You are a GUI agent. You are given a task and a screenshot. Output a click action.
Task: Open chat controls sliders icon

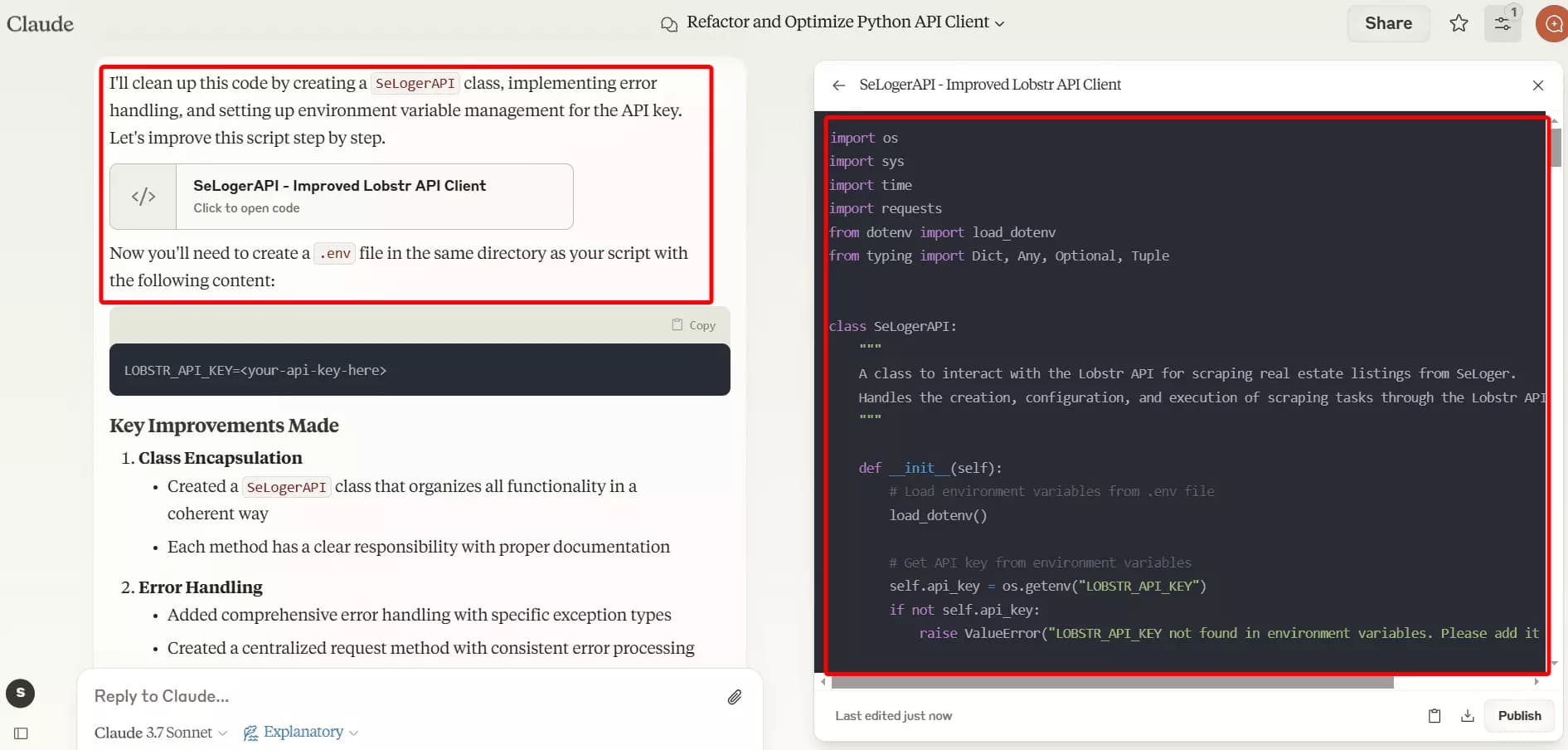(1502, 23)
